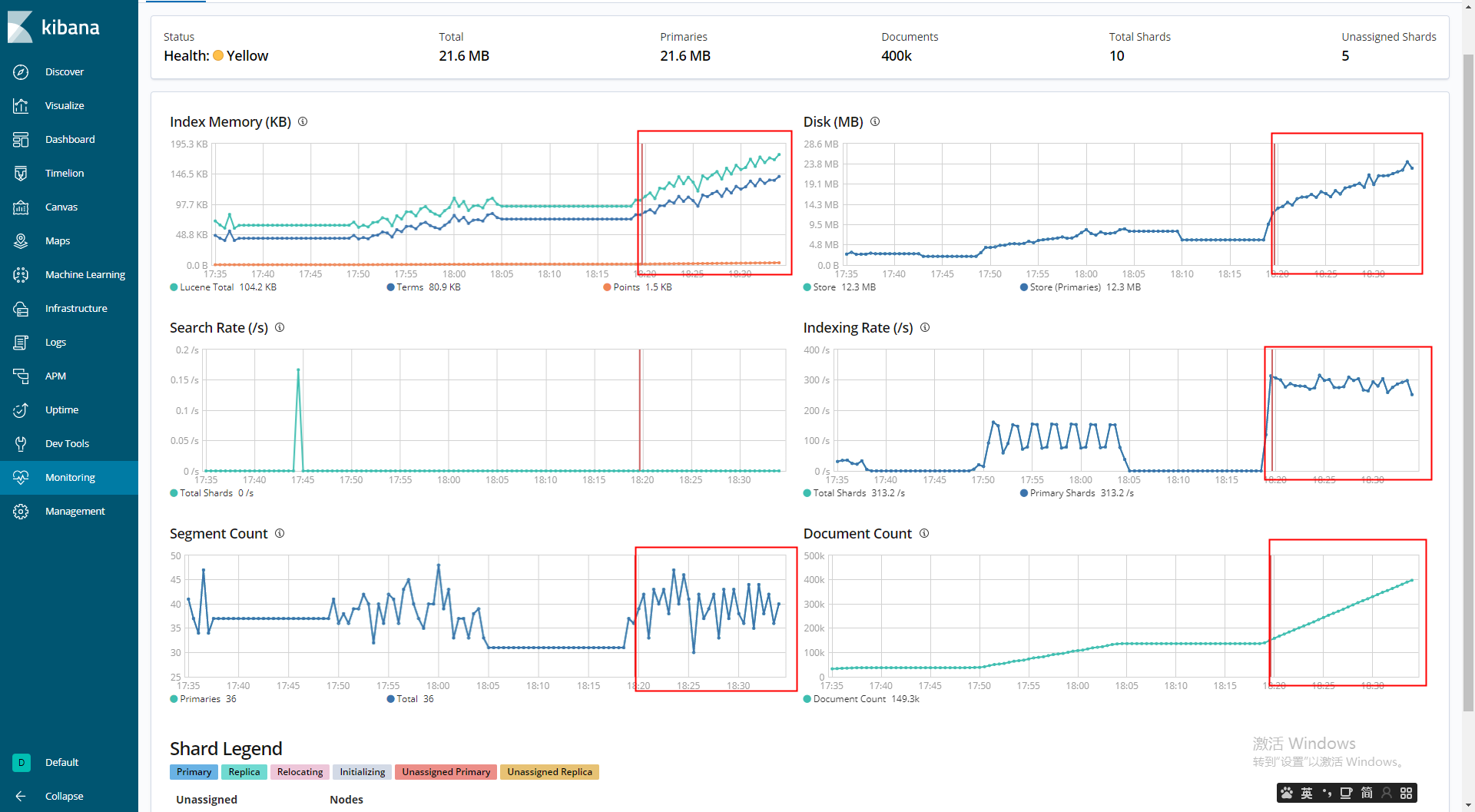Open Machine Learning menu label

pyautogui.click(x=85, y=275)
